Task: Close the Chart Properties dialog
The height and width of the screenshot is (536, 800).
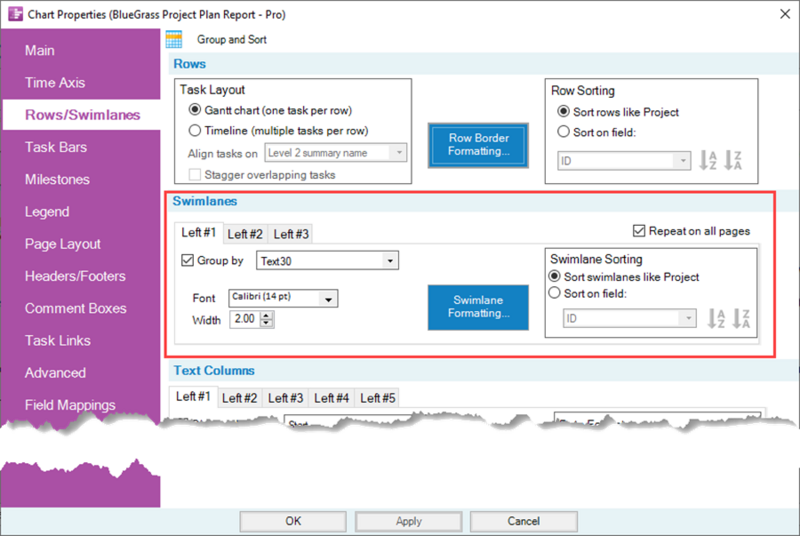Action: (785, 14)
